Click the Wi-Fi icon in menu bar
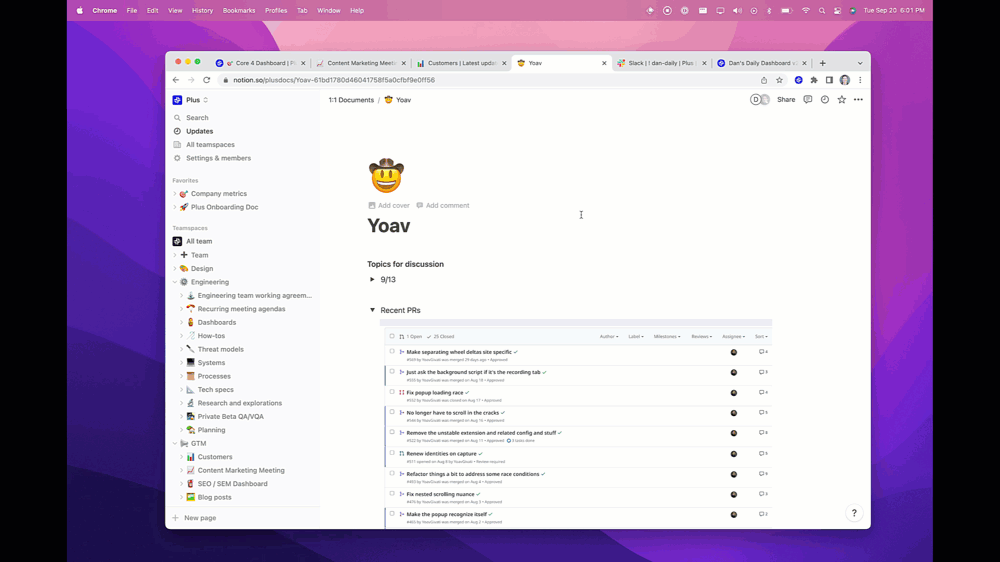Screen dimensions: 1000x562 (x=805, y=10)
